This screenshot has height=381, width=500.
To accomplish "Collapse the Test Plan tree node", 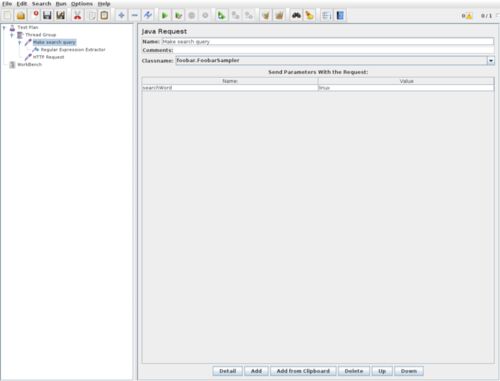I will coord(4,27).
